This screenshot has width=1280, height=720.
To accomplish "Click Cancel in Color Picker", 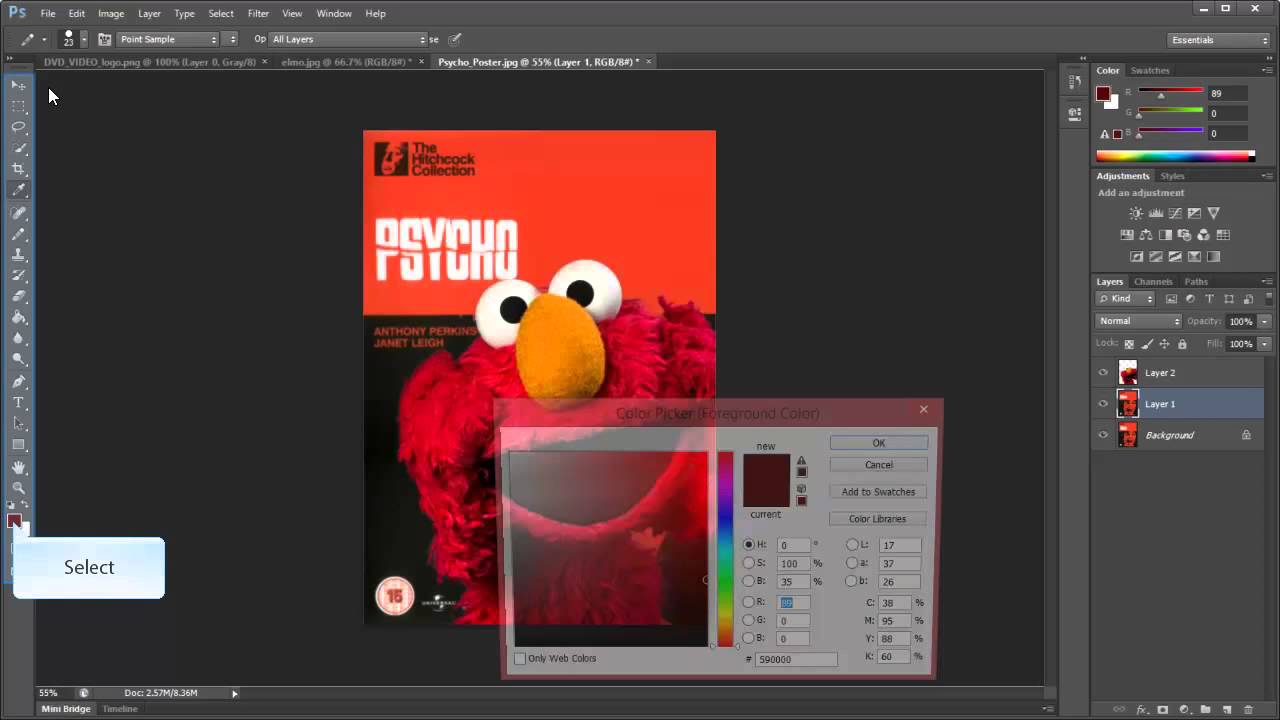I will (x=879, y=465).
